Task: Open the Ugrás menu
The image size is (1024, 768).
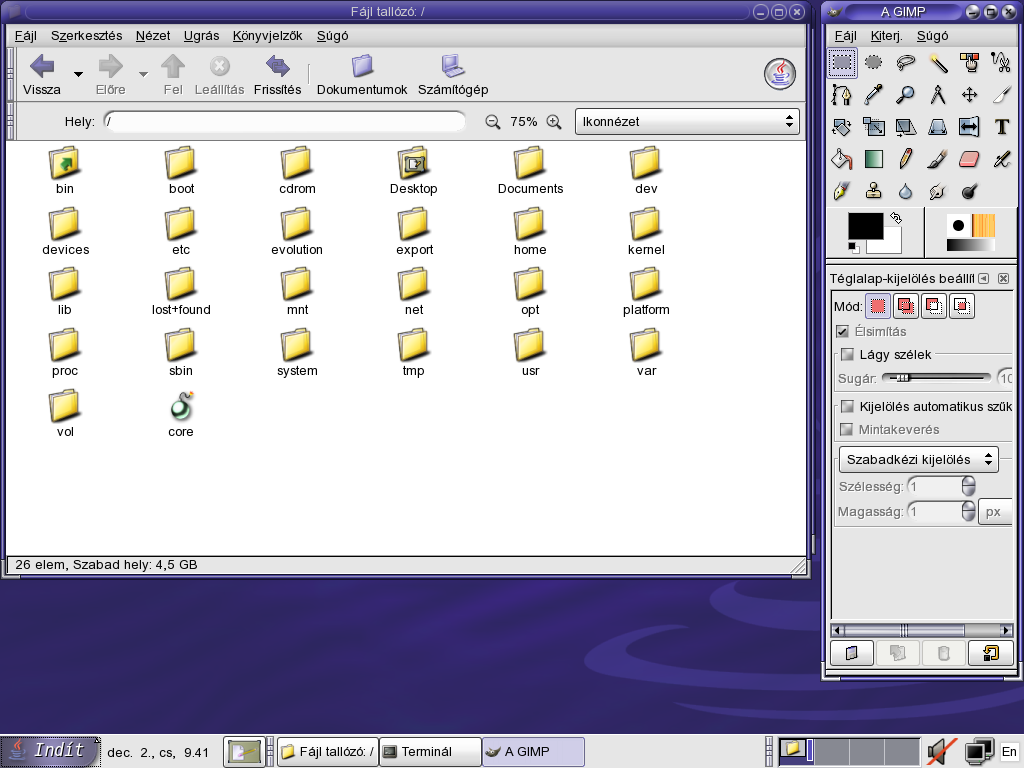Action: point(201,36)
